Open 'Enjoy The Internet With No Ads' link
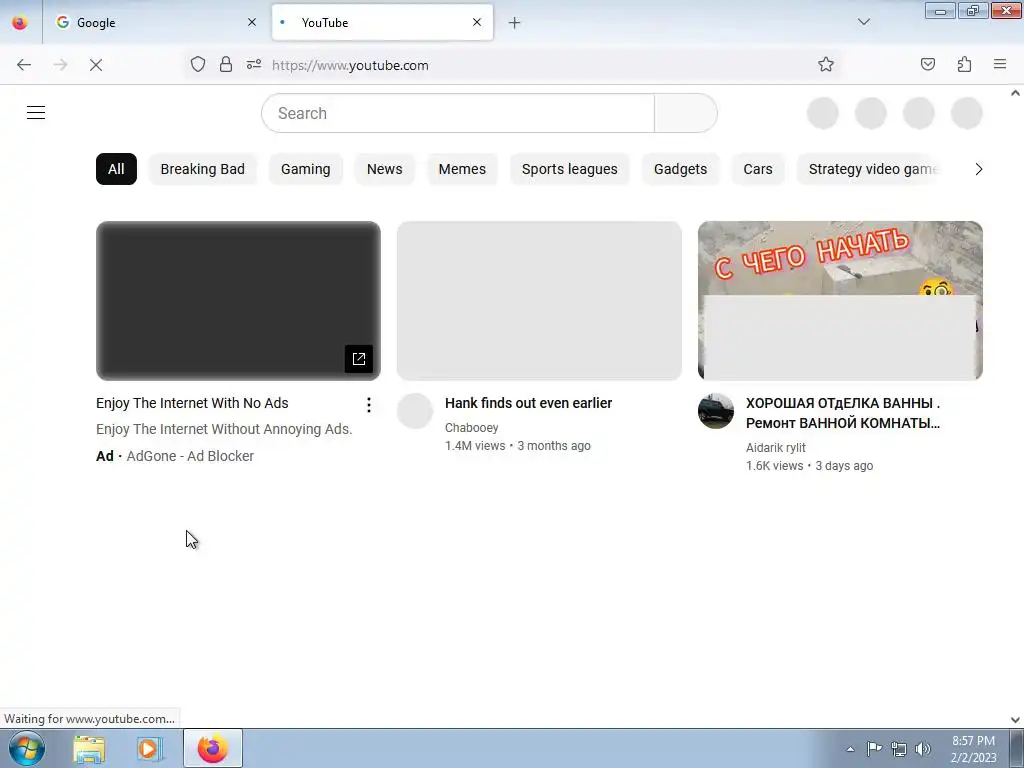 tap(192, 403)
